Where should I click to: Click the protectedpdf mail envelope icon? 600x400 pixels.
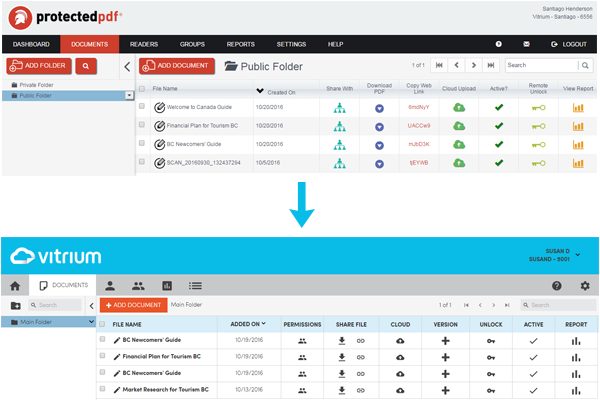[527, 44]
